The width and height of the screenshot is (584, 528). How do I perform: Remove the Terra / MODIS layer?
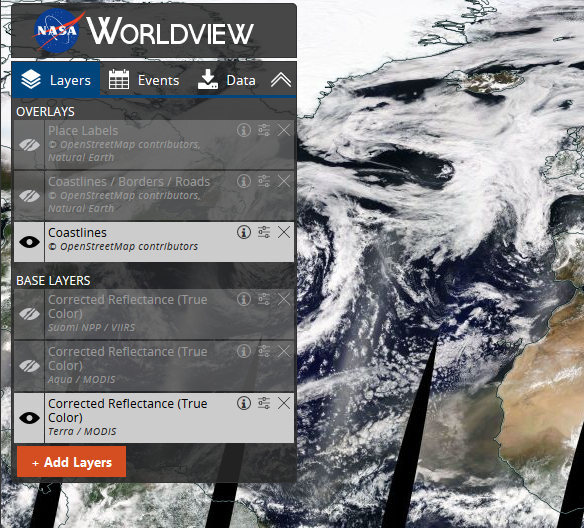pyautogui.click(x=284, y=403)
